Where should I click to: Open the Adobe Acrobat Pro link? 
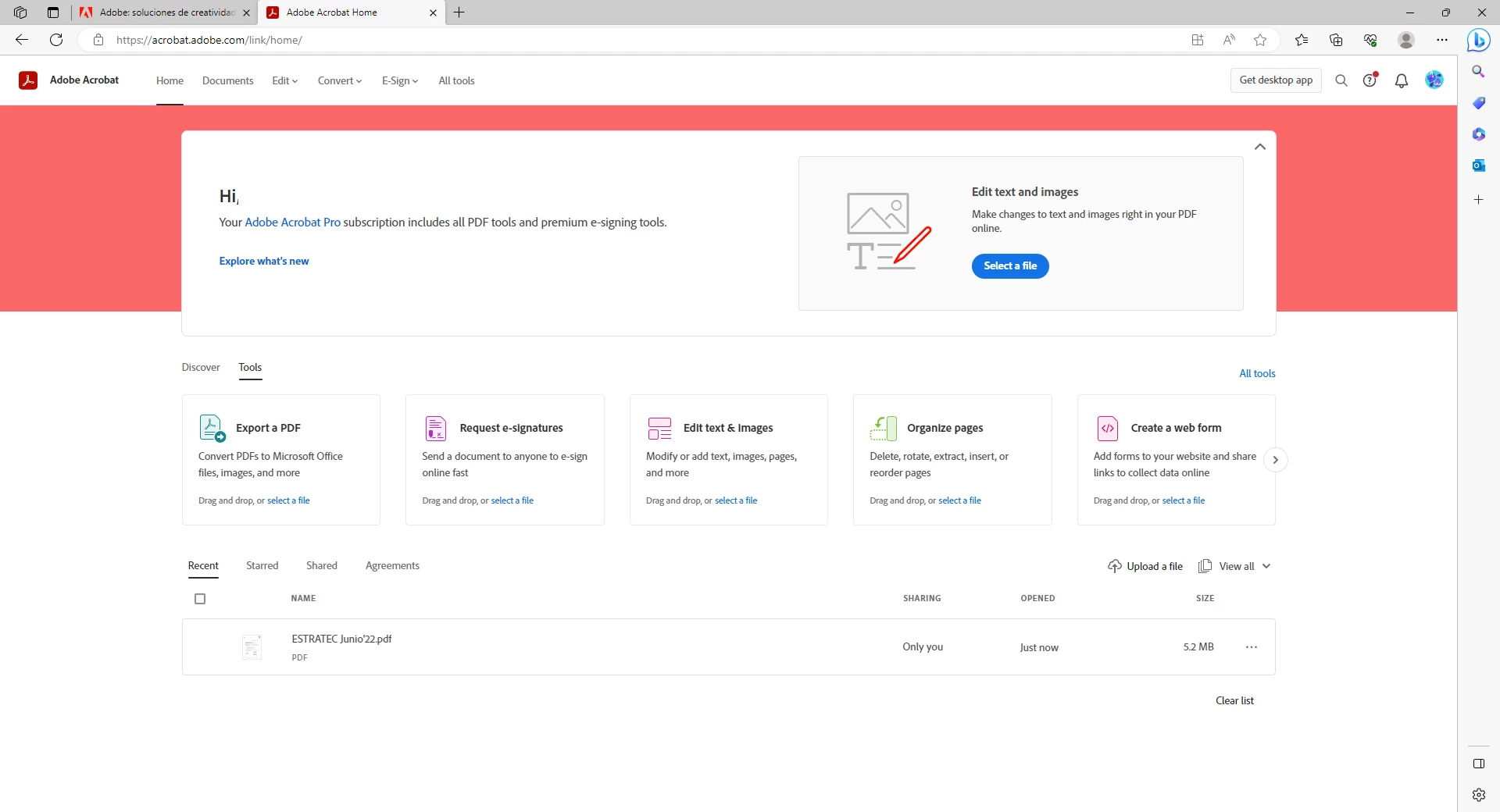pos(292,223)
